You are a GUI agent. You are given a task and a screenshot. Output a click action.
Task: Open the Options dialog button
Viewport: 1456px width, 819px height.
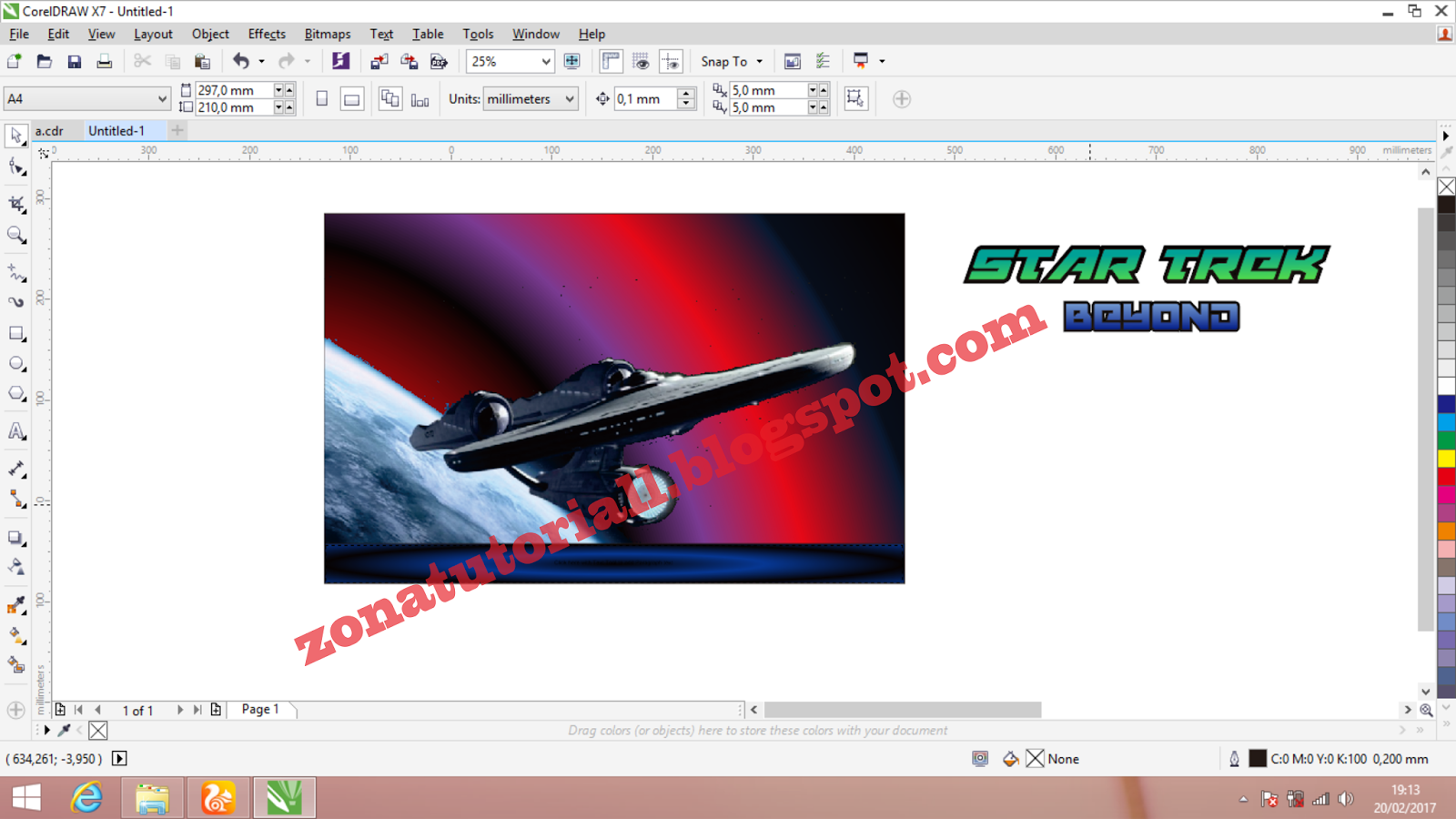click(x=793, y=61)
